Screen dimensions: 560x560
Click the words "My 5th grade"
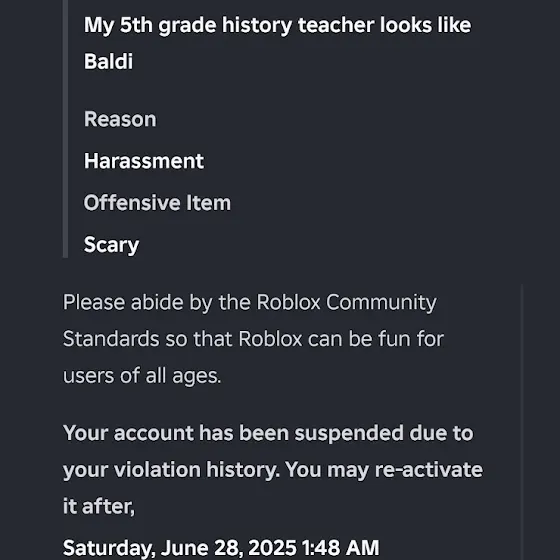click(x=150, y=26)
